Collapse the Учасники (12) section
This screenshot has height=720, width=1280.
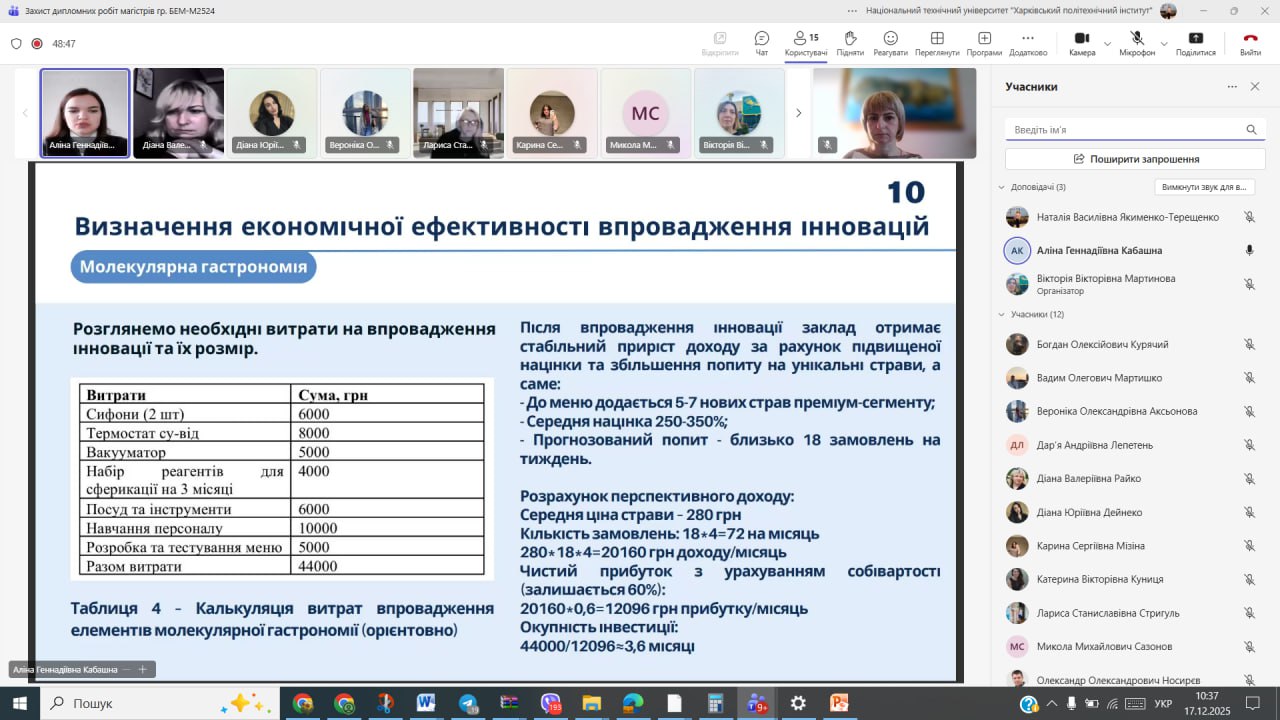tap(1001, 314)
